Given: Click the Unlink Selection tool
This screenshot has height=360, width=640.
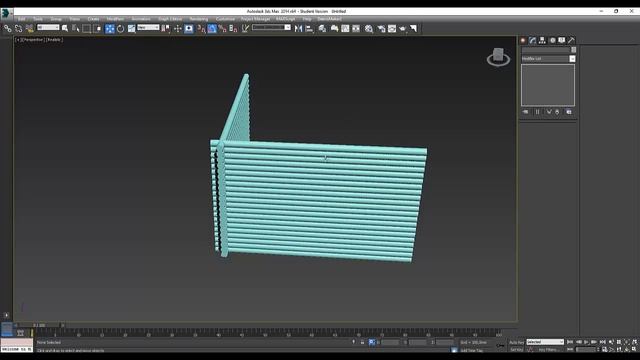Looking at the screenshot, I should pyautogui.click(x=18, y=29).
